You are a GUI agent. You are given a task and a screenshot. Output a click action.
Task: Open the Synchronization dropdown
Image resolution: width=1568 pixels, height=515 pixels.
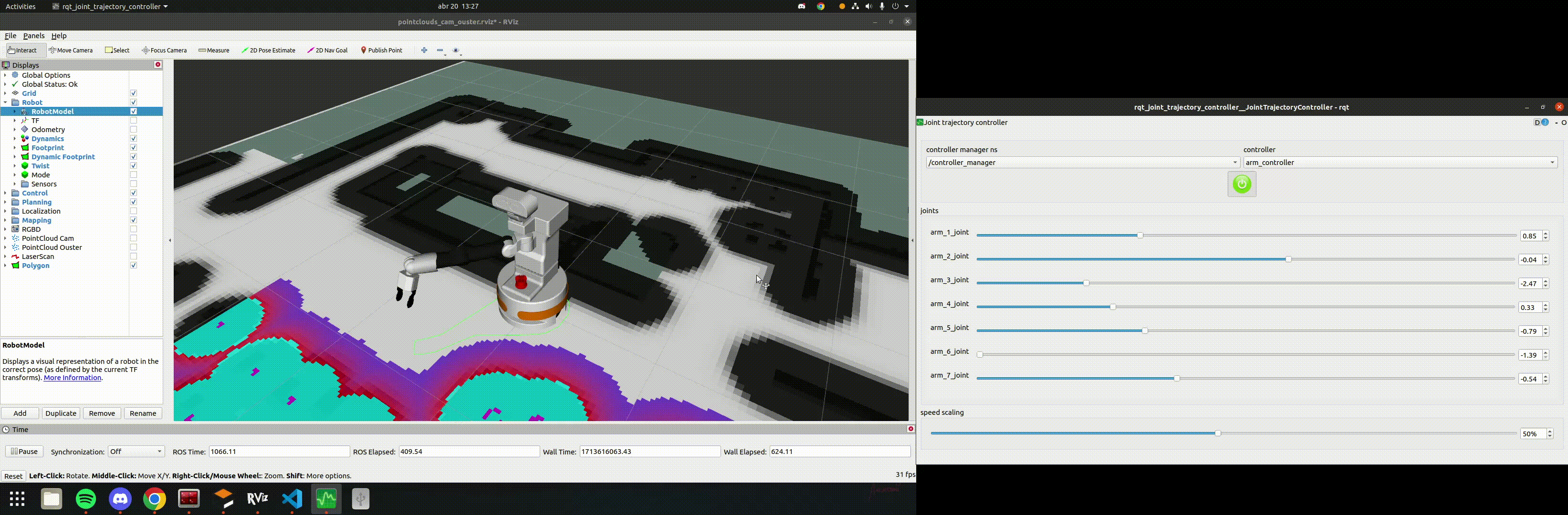point(136,452)
